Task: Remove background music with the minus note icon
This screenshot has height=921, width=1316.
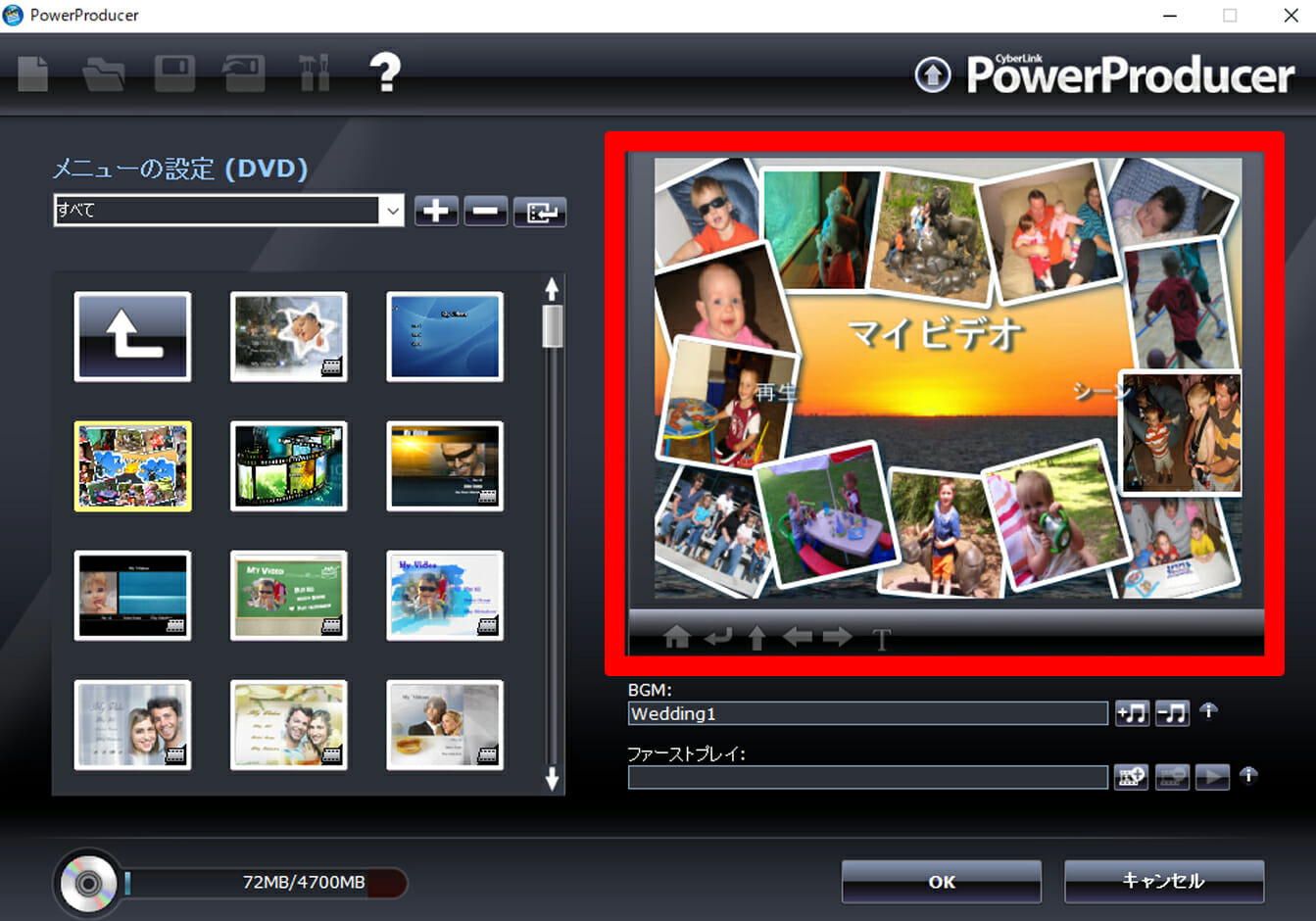Action: (1172, 713)
